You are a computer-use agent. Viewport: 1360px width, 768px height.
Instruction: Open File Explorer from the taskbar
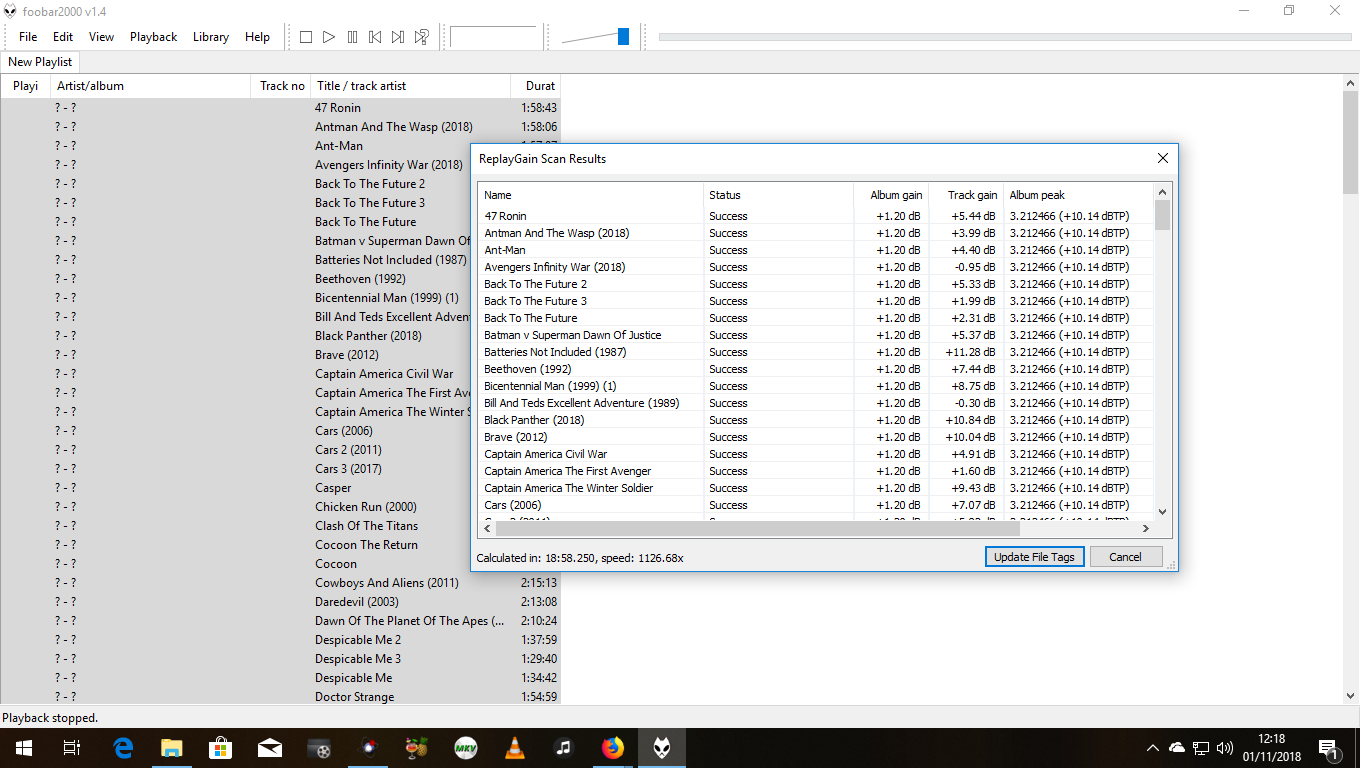[172, 748]
